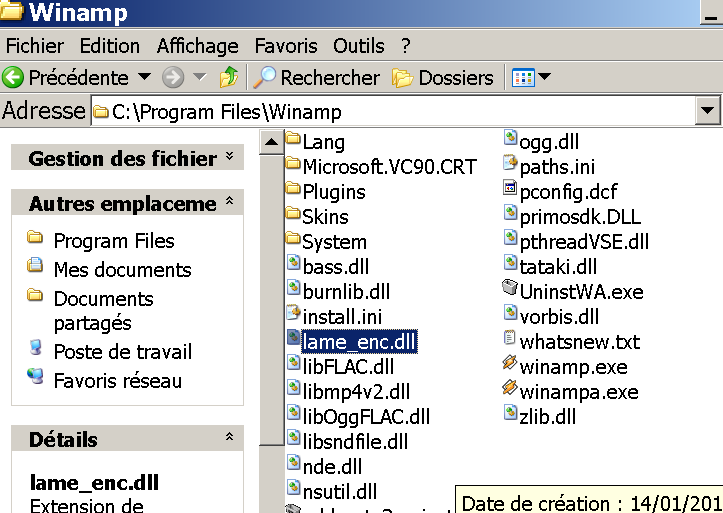
Task: Minimize the Winamp folder window
Action: tap(711, 12)
